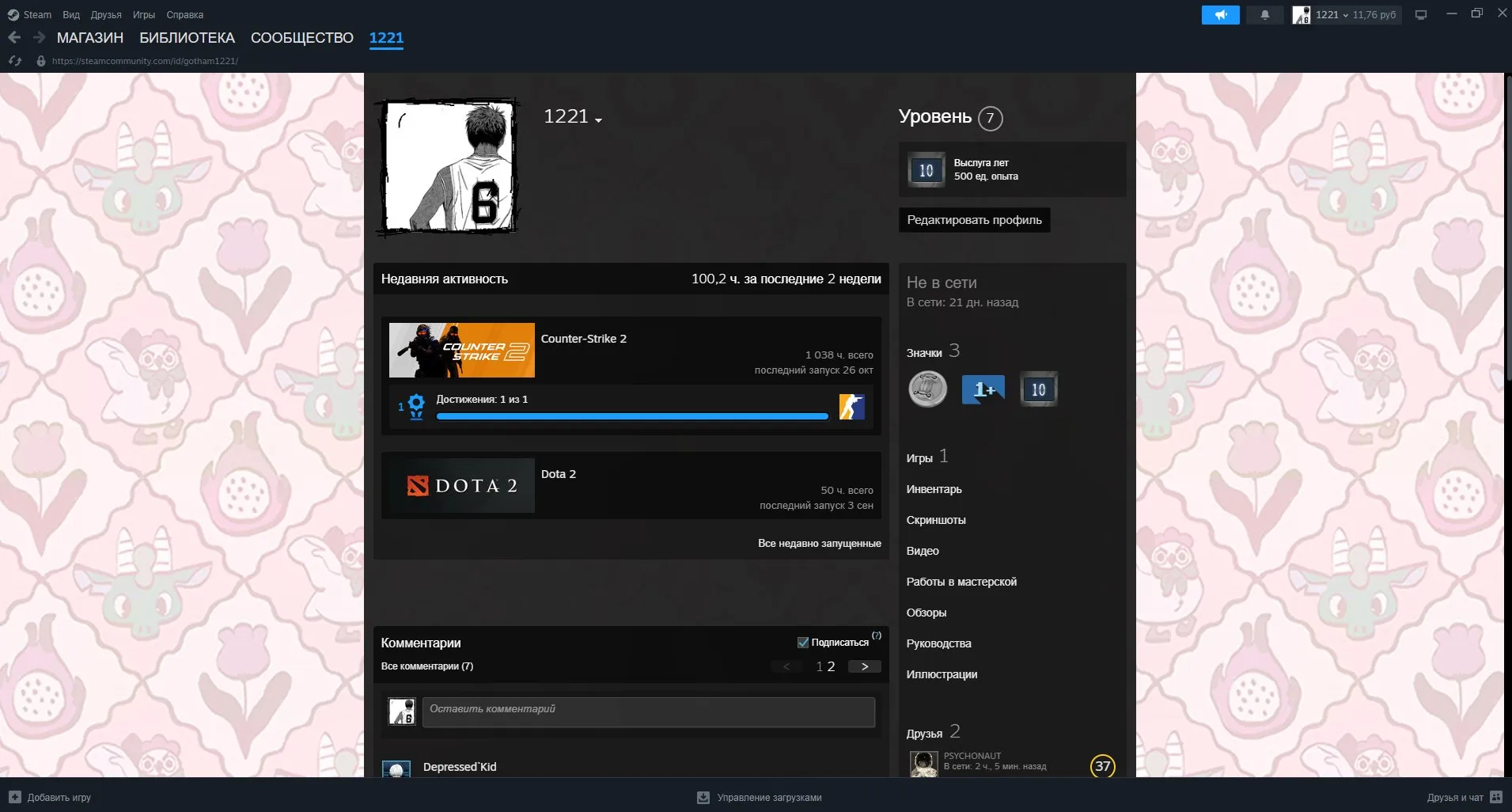Viewport: 1512px width, 812px height.
Task: Open the Скриншоты link
Action: [936, 520]
